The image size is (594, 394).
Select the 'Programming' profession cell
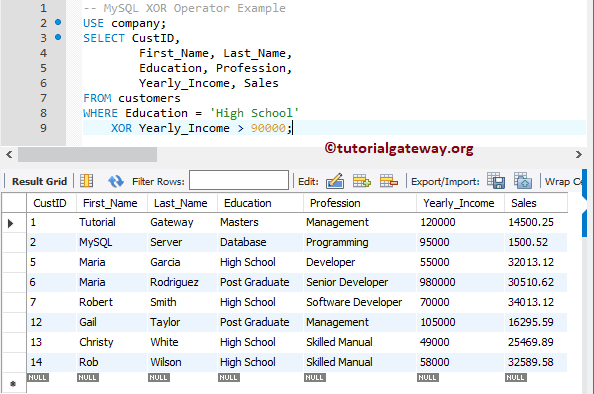point(360,242)
